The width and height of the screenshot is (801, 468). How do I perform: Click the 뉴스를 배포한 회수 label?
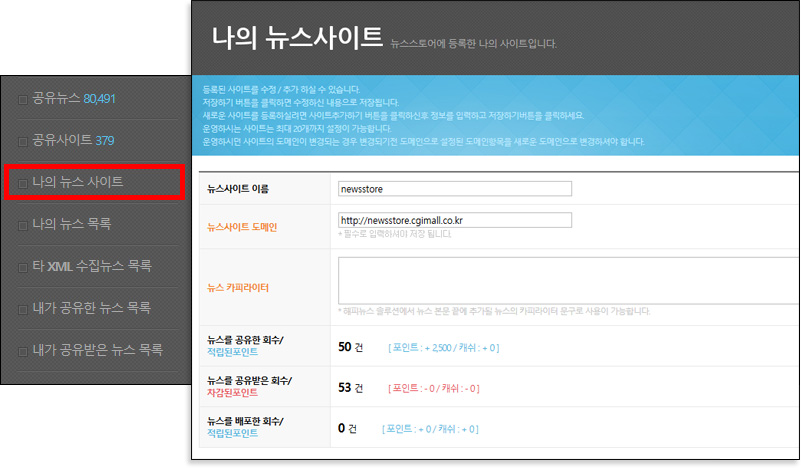pyautogui.click(x=245, y=421)
